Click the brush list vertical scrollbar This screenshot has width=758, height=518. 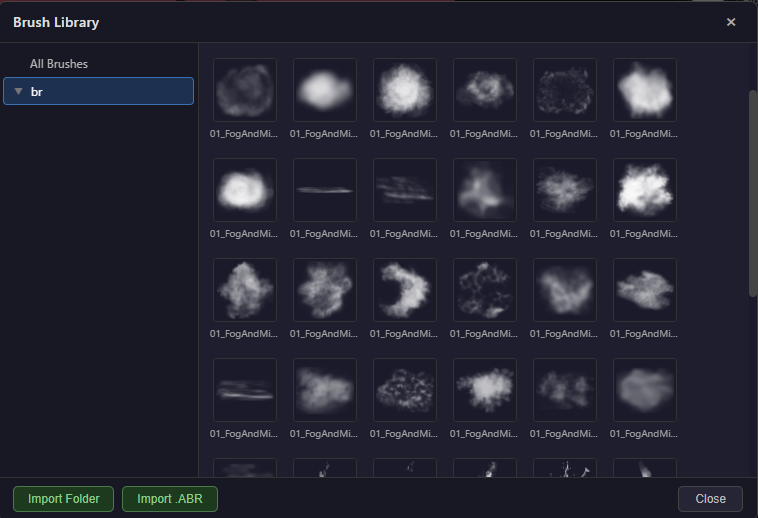click(x=753, y=193)
